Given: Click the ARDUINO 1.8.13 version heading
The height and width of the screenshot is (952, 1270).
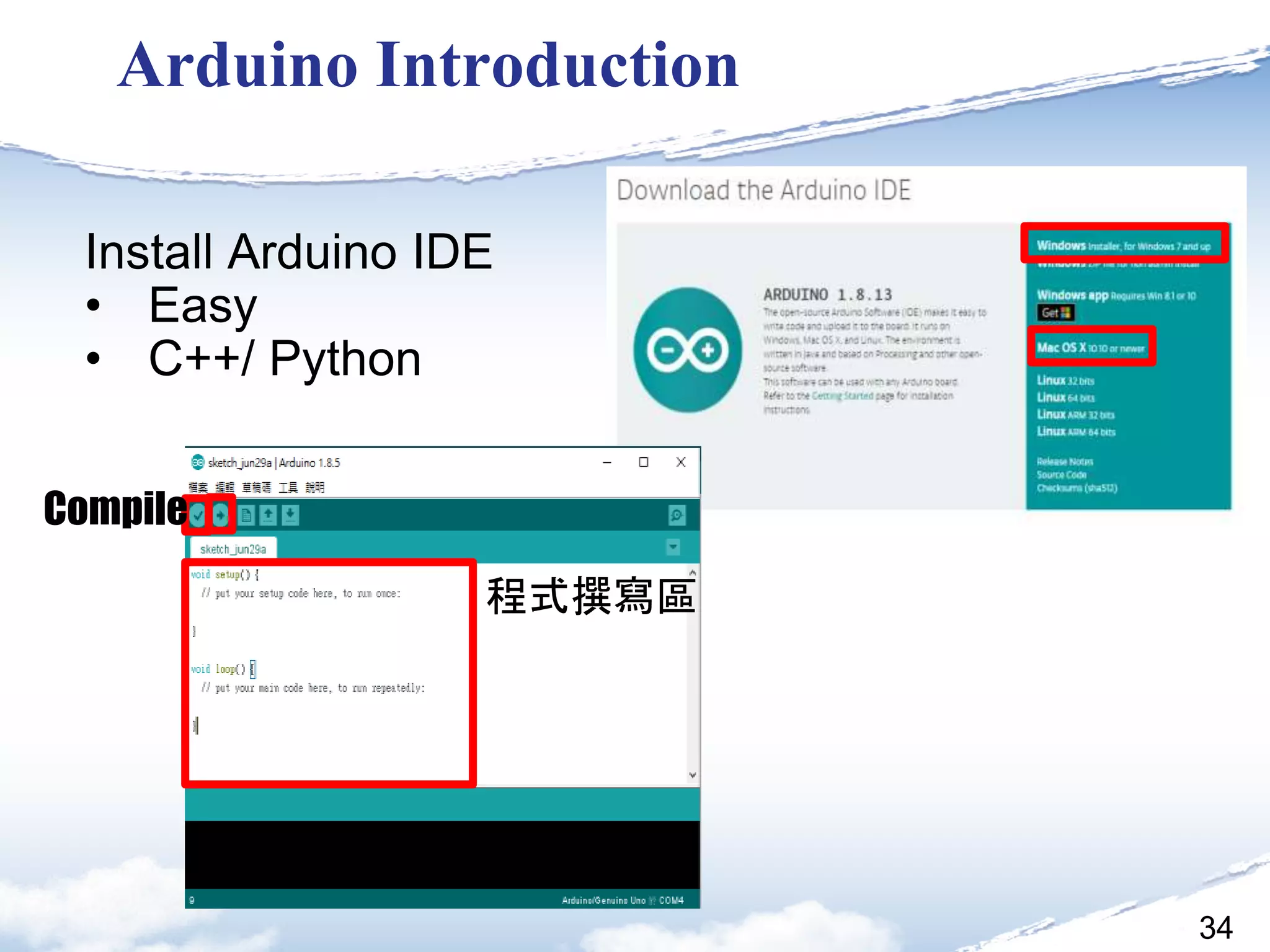Looking at the screenshot, I should pos(827,294).
